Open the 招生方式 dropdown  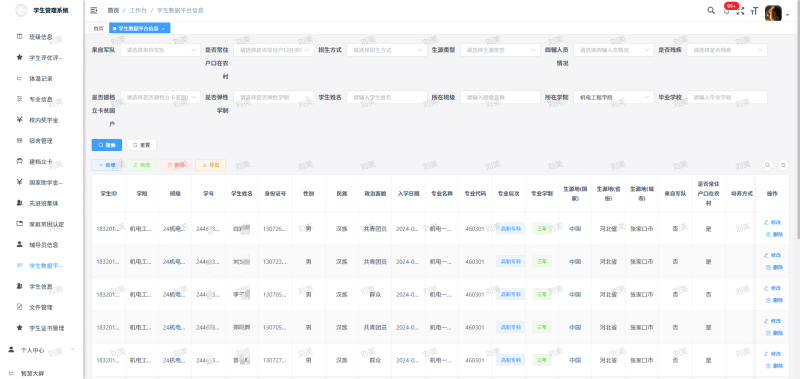[x=387, y=50]
